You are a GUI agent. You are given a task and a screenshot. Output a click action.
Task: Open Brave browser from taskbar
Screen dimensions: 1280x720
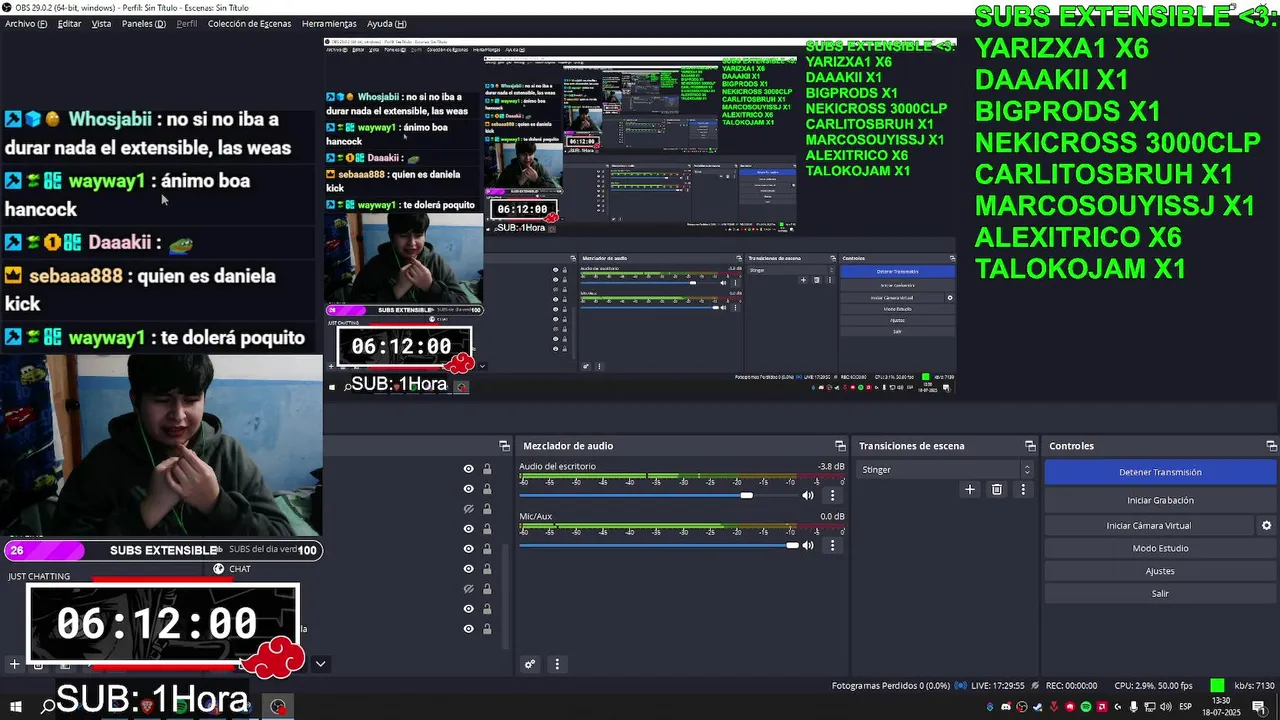tap(148, 706)
